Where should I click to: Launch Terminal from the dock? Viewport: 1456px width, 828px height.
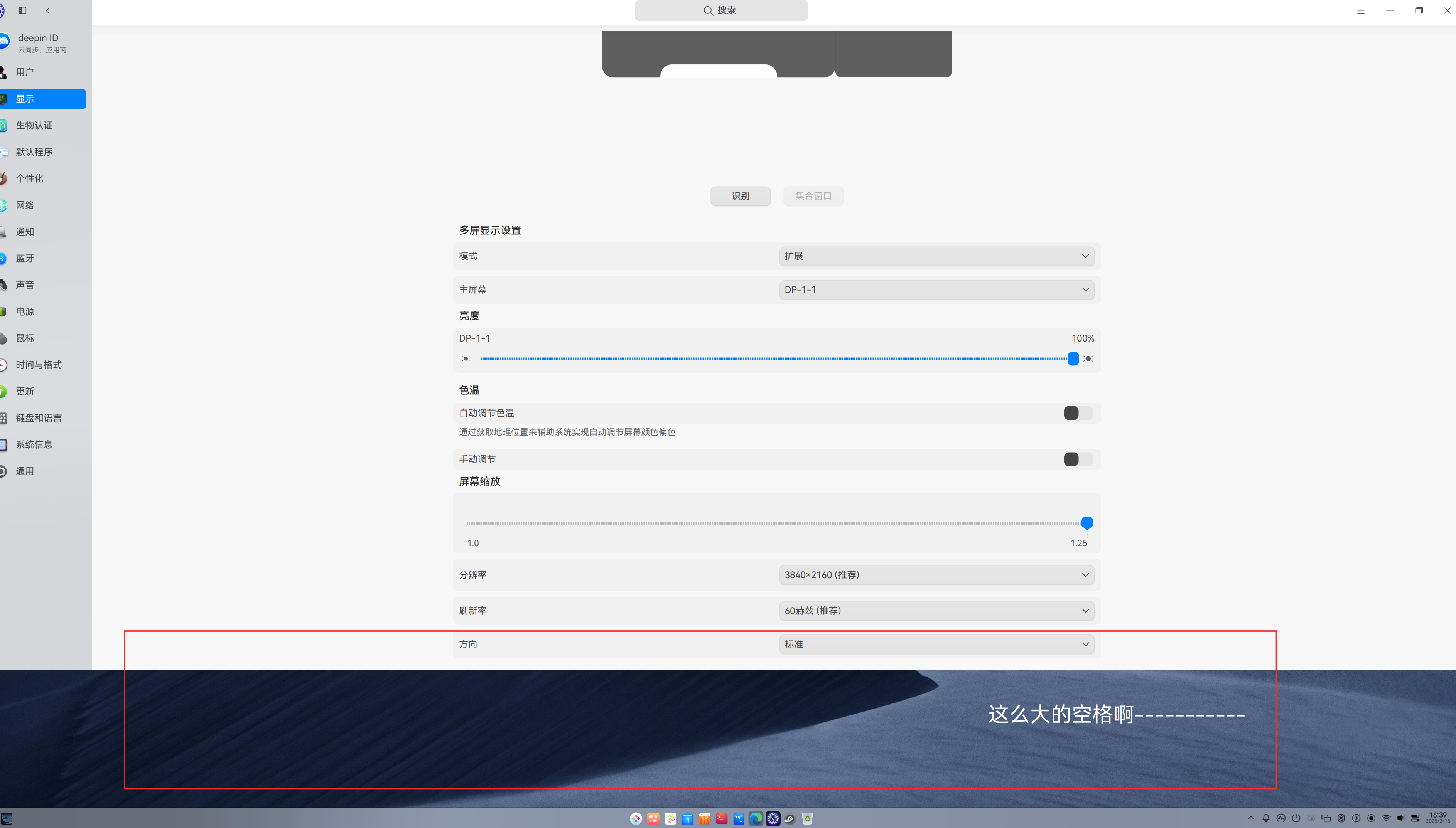click(x=722, y=819)
